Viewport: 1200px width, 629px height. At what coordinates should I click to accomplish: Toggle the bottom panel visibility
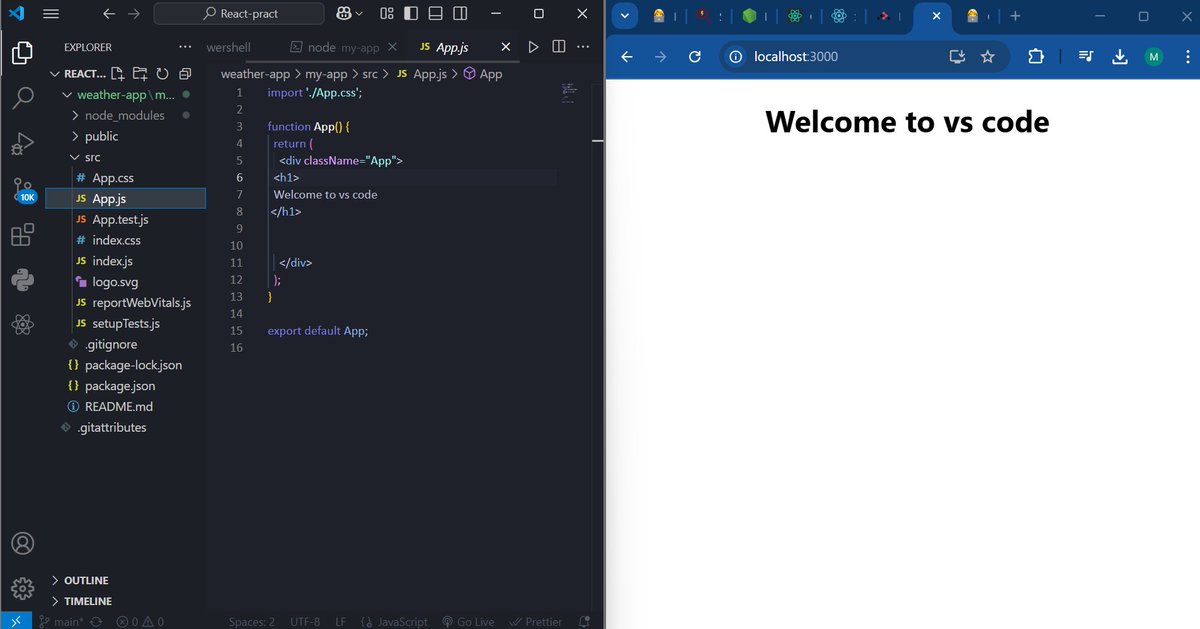pos(435,14)
